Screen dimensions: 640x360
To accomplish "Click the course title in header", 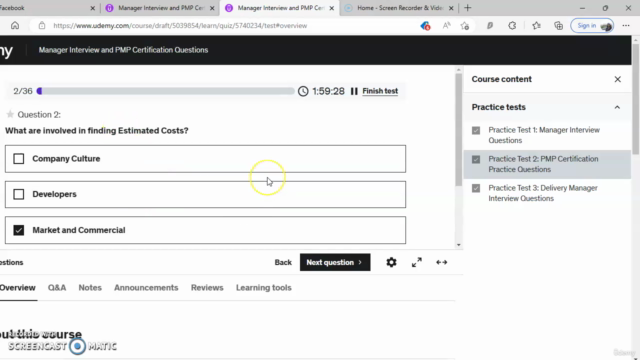I will [x=123, y=50].
